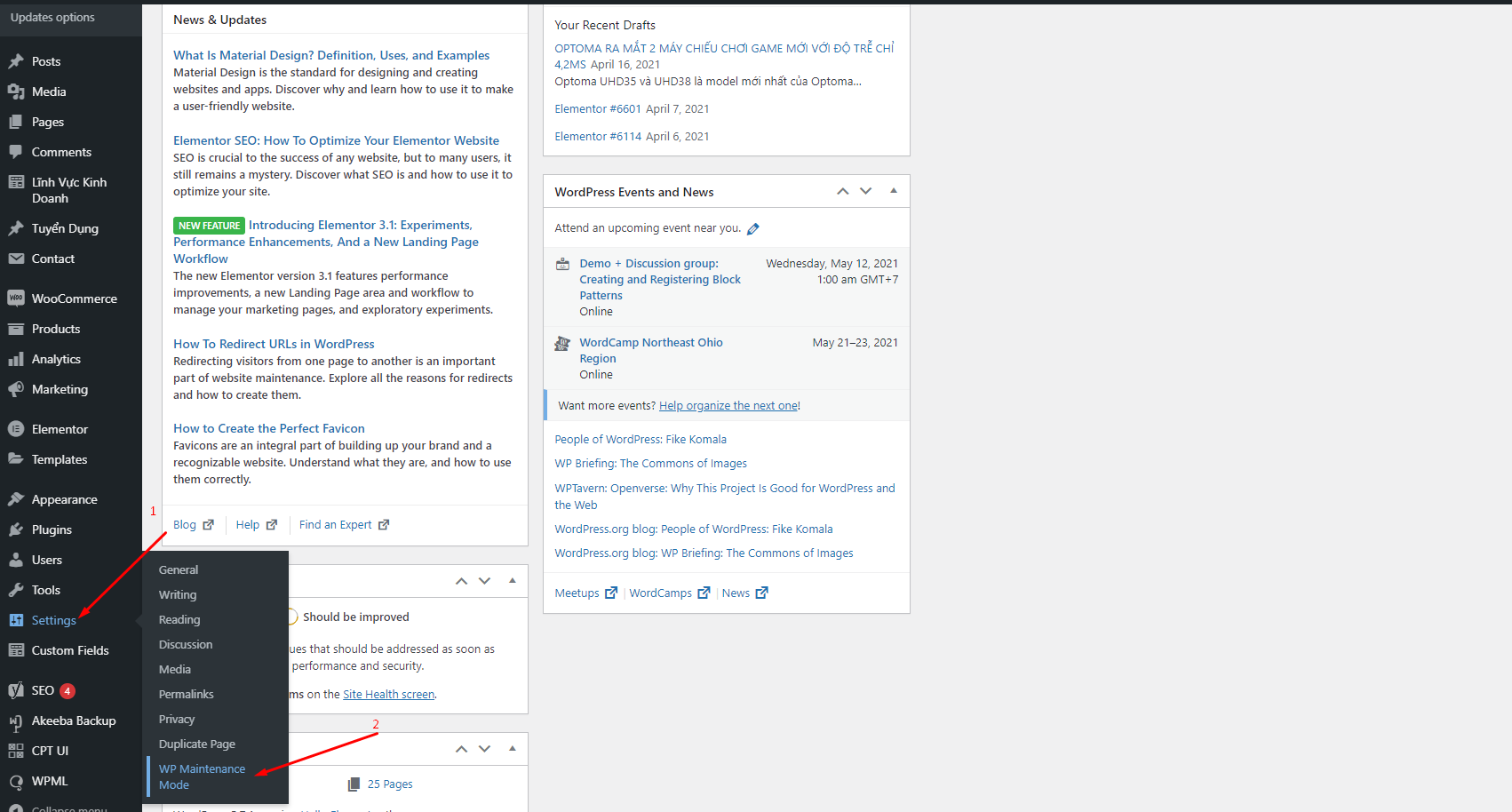This screenshot has height=812, width=1512.
Task: Open the Site Health screen link
Action: [389, 695]
